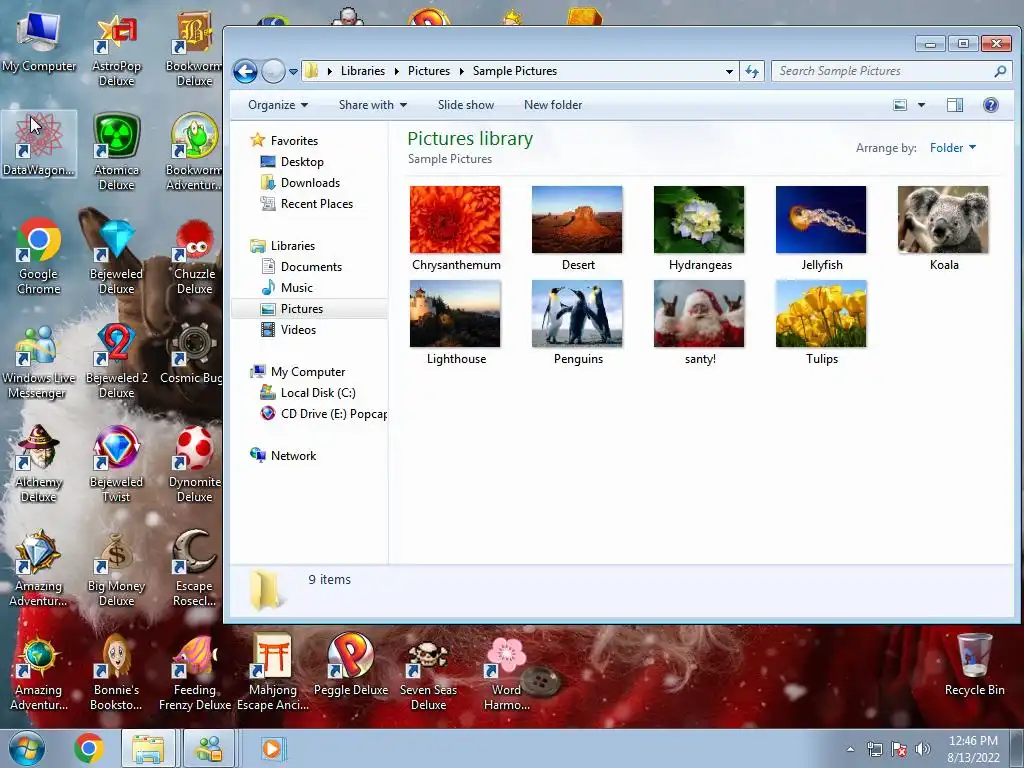Open the DataWagon desktop shortcut
The width and height of the screenshot is (1024, 768).
(x=39, y=144)
